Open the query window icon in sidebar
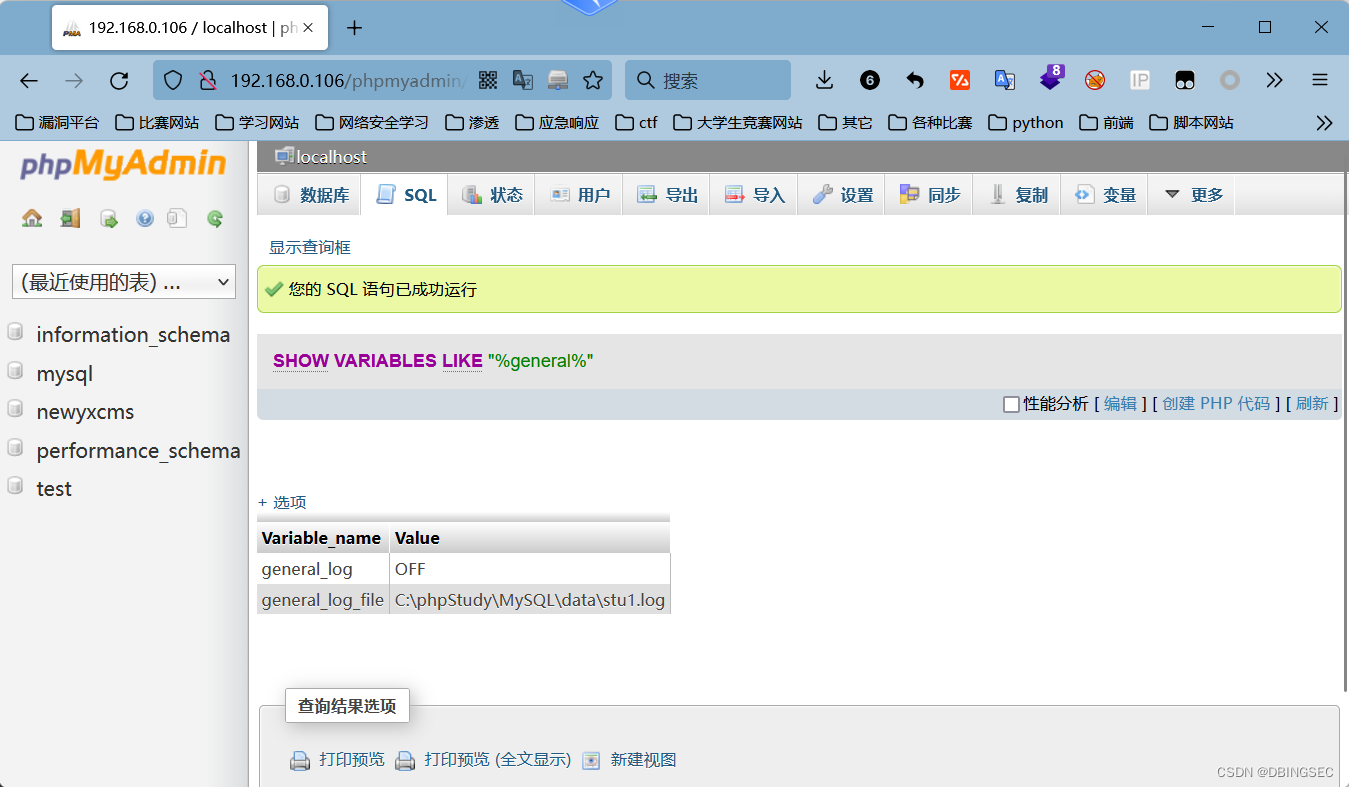Screen dimensions: 1349x787 pos(109,218)
